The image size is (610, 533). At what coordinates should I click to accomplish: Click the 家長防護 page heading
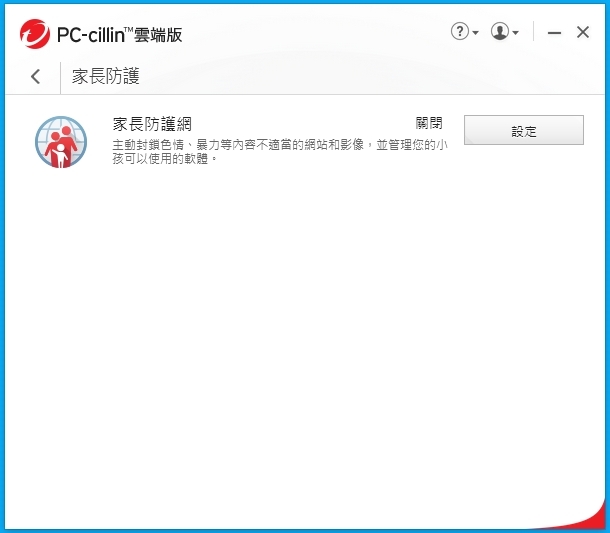(x=105, y=76)
